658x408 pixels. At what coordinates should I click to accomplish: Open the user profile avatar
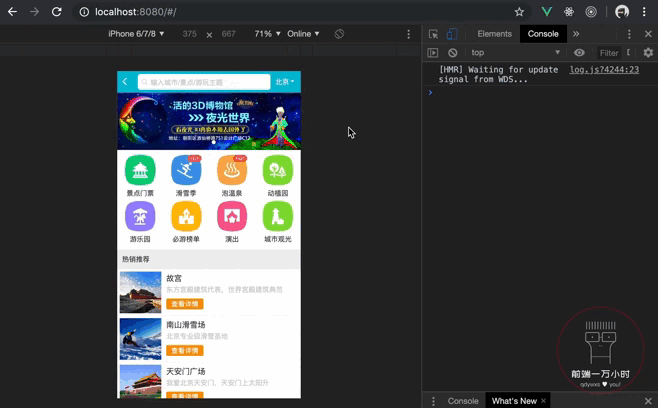[x=622, y=12]
